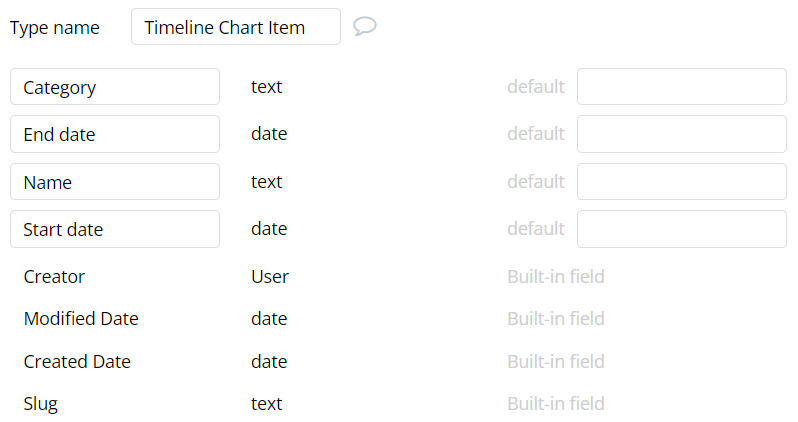Click Category's default value input
The image size is (798, 422).
(681, 87)
